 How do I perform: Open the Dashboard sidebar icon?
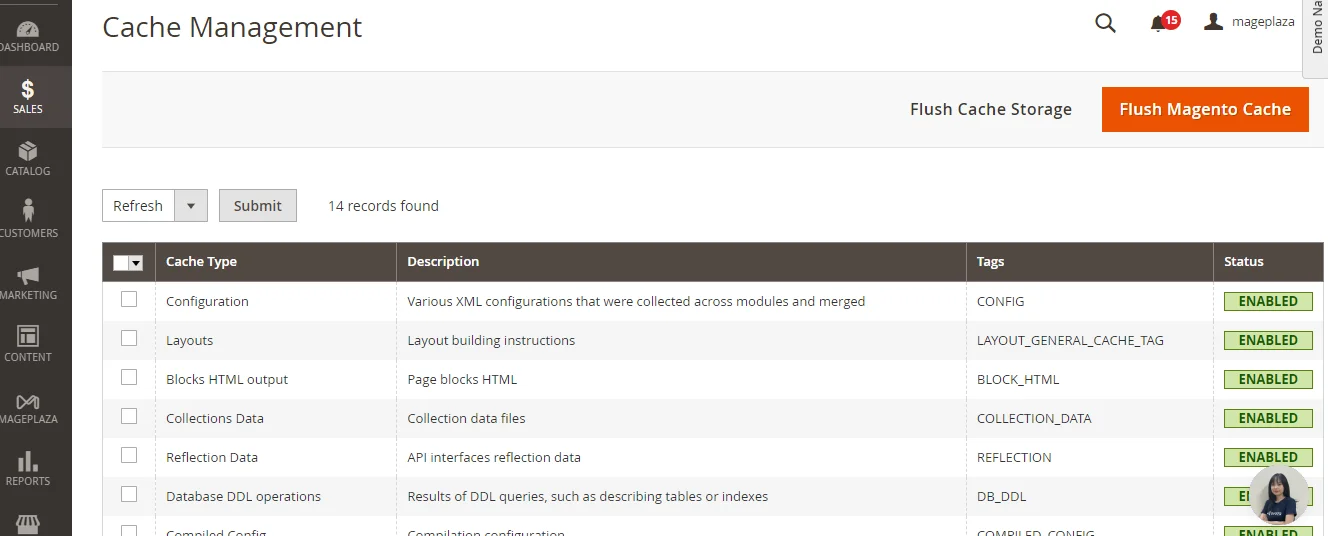click(x=28, y=36)
